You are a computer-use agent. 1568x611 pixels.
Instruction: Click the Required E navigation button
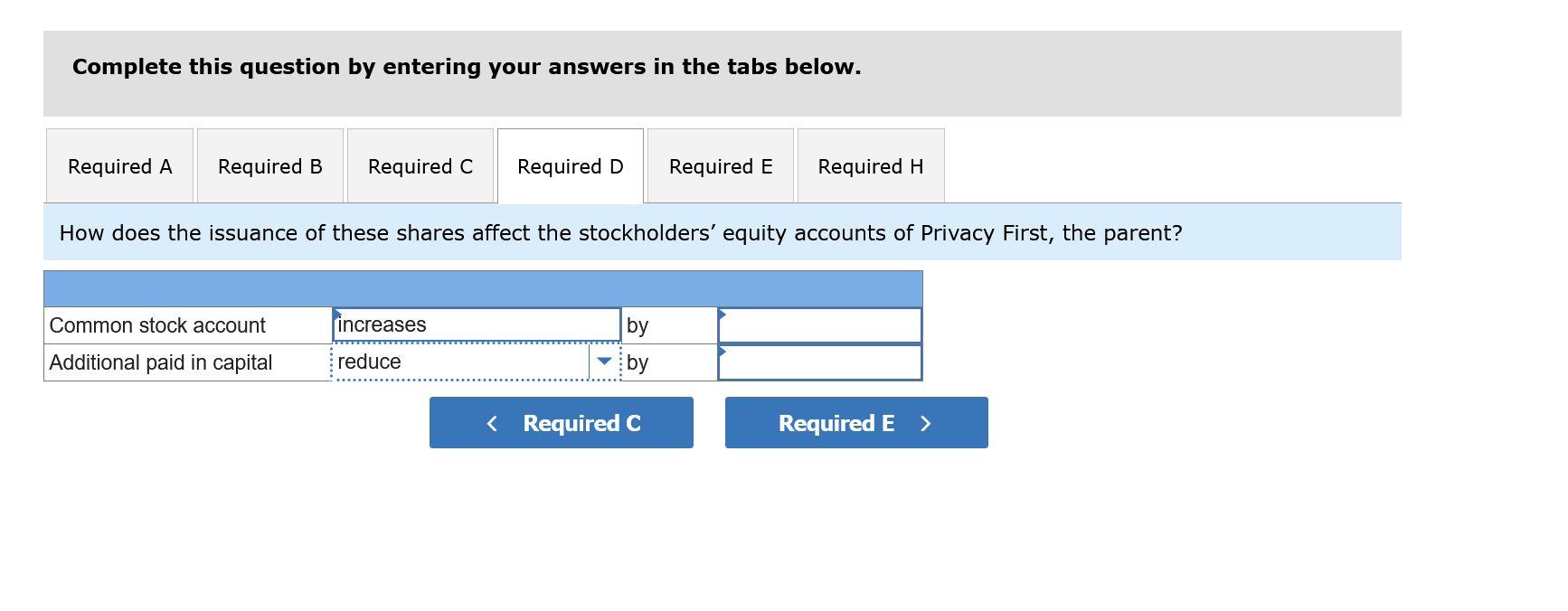[x=855, y=422]
